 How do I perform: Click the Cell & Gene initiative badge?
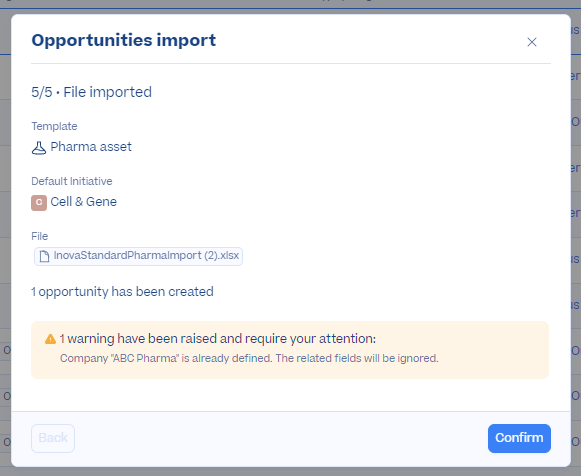point(39,203)
